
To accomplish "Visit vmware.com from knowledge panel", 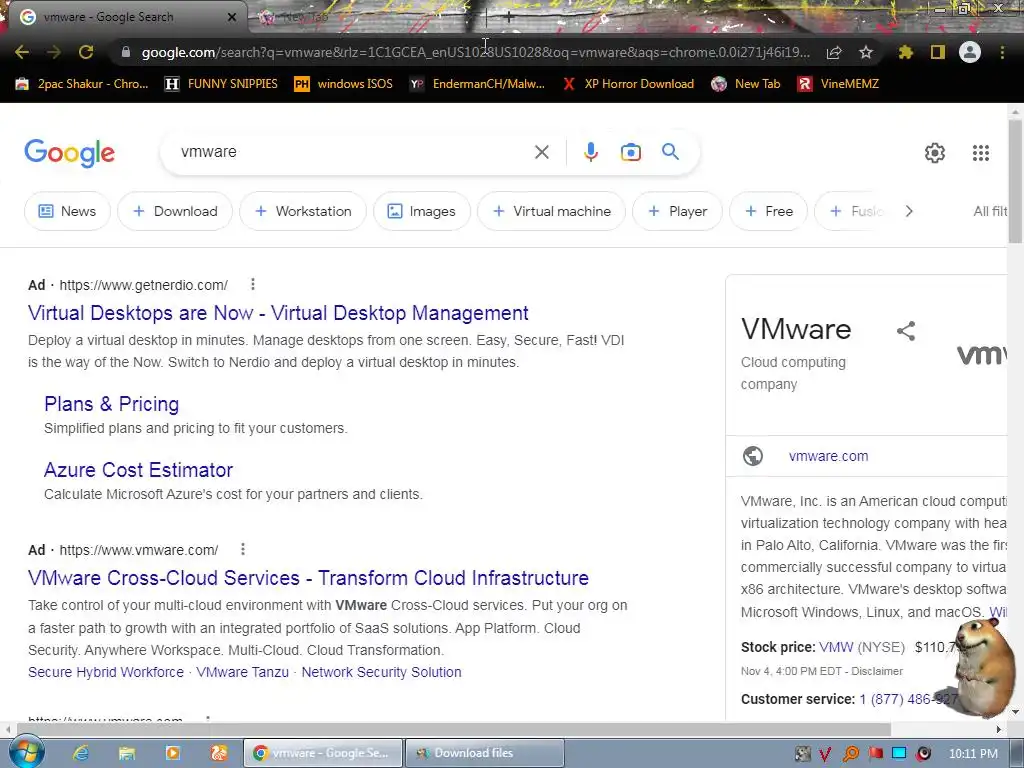I will point(828,456).
